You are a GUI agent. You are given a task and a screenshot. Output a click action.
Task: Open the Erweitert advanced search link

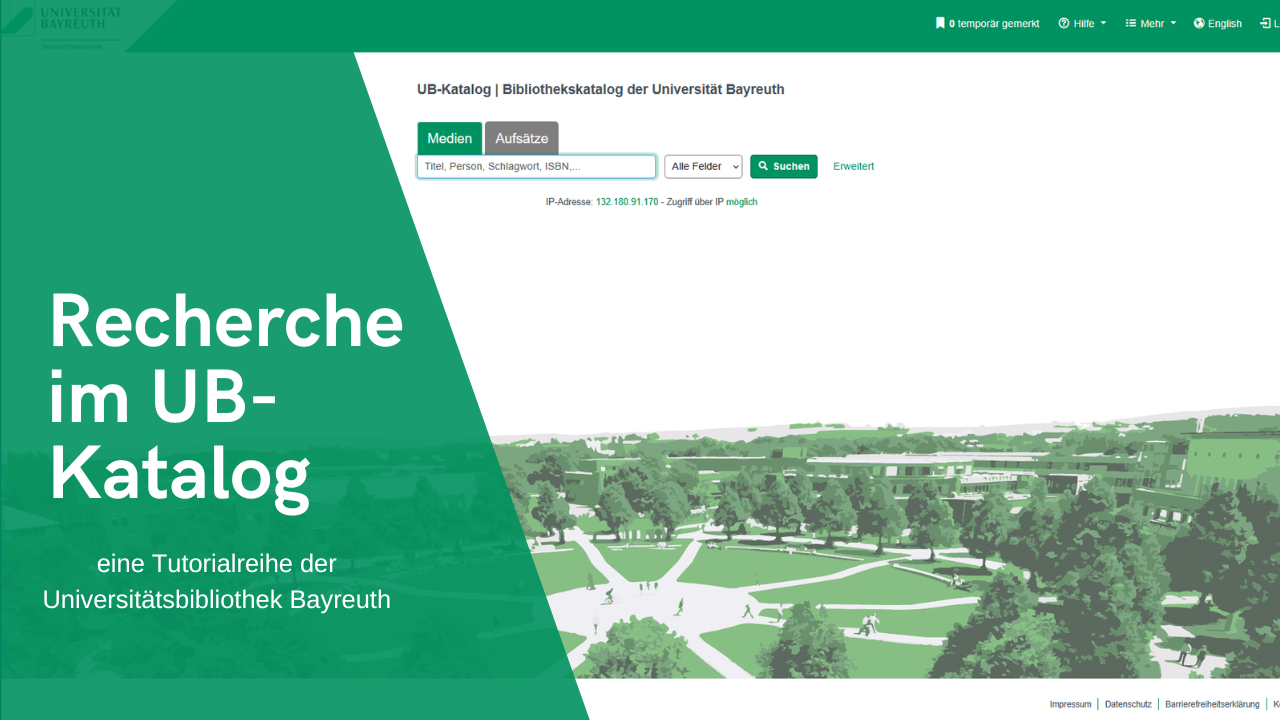[x=853, y=166]
